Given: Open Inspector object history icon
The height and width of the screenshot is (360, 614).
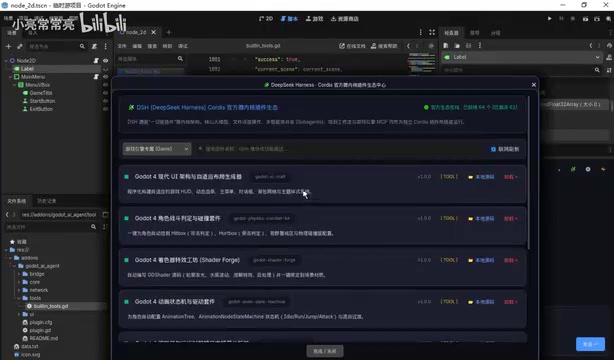Looking at the screenshot, I should [609, 45].
